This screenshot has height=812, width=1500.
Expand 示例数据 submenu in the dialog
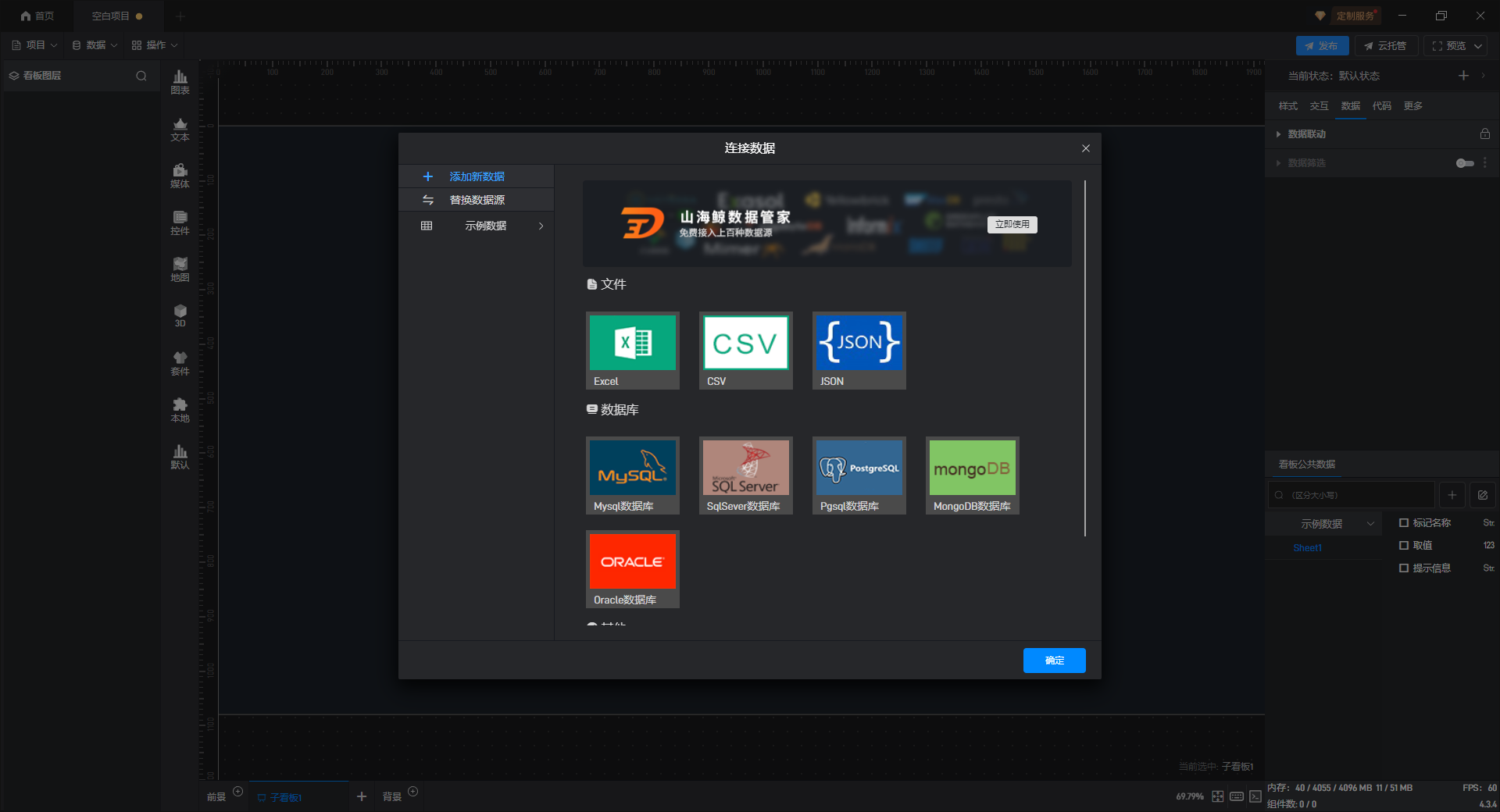[541, 226]
